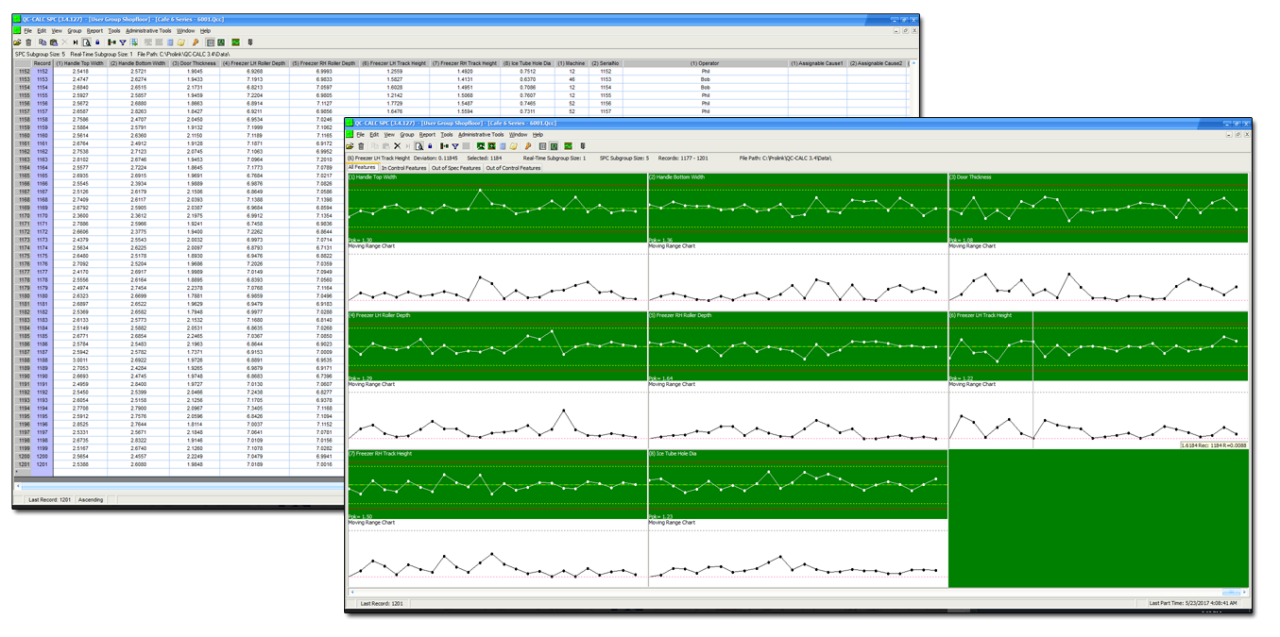Open the Administrative Tools menu

[149, 31]
